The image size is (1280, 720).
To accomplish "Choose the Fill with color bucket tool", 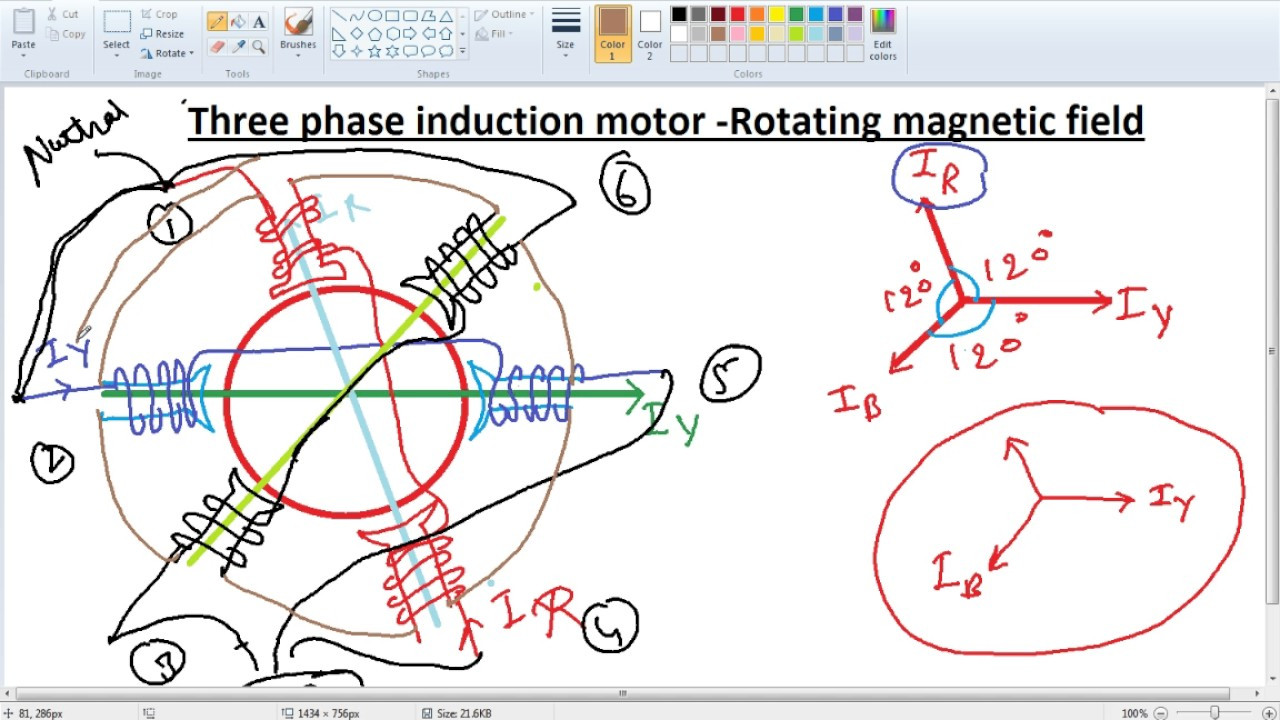I will pos(238,22).
